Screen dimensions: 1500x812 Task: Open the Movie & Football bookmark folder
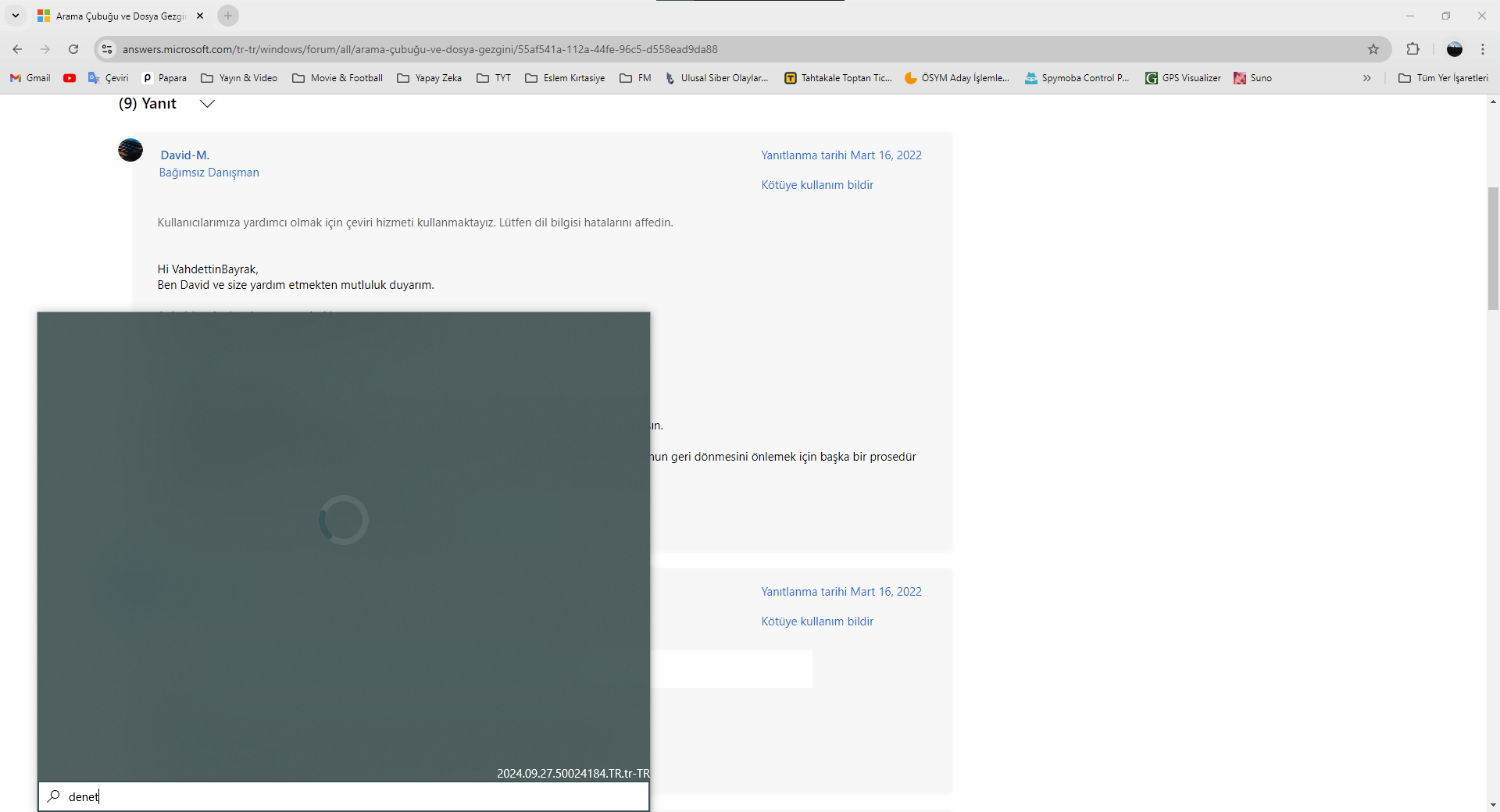pyautogui.click(x=337, y=78)
